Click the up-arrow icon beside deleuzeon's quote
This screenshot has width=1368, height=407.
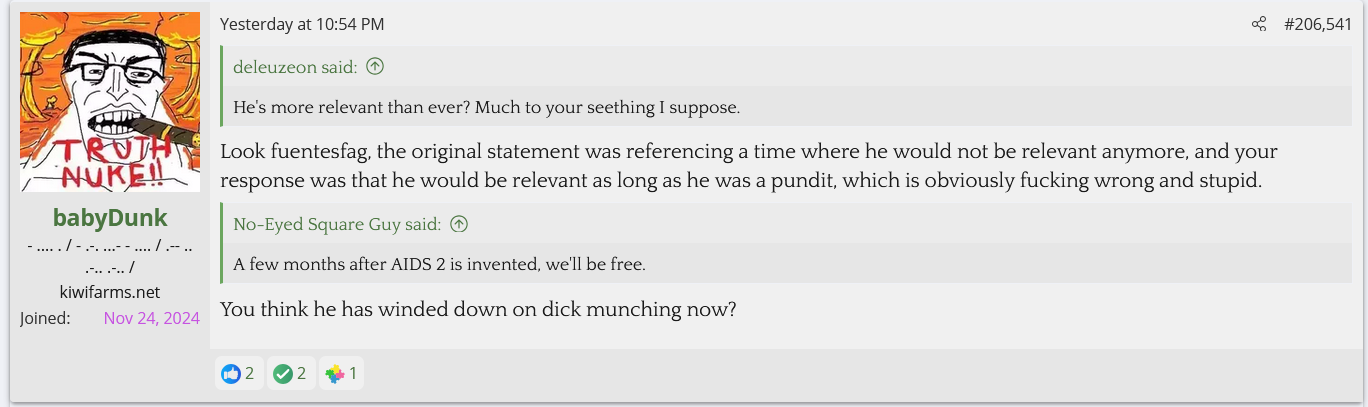375,67
